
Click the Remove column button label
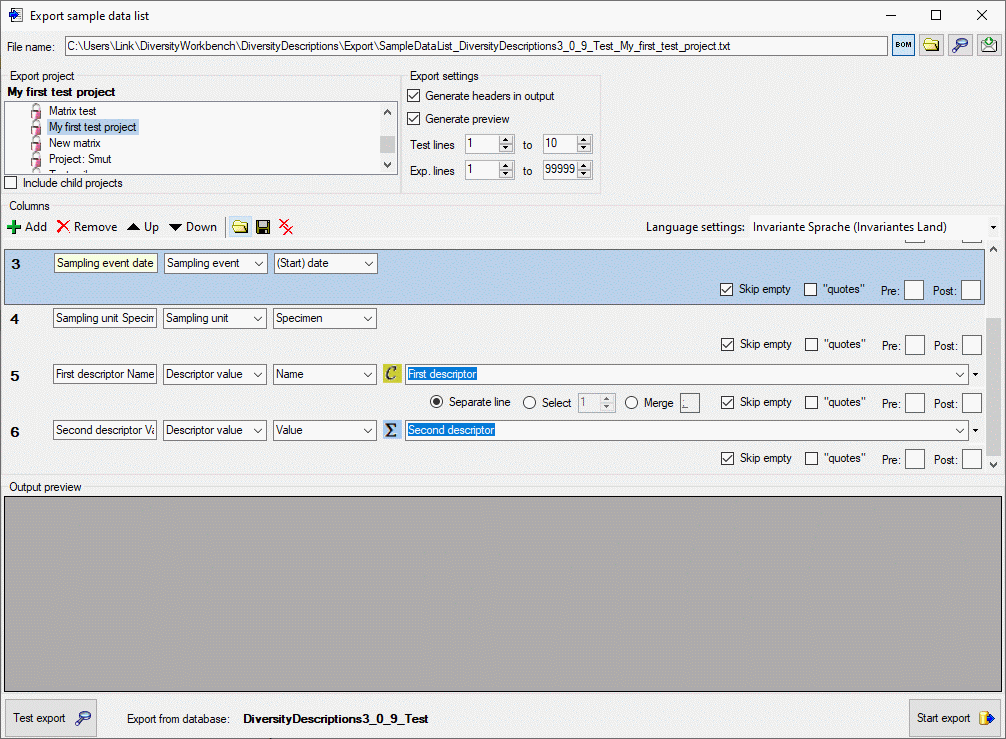pyautogui.click(x=96, y=226)
